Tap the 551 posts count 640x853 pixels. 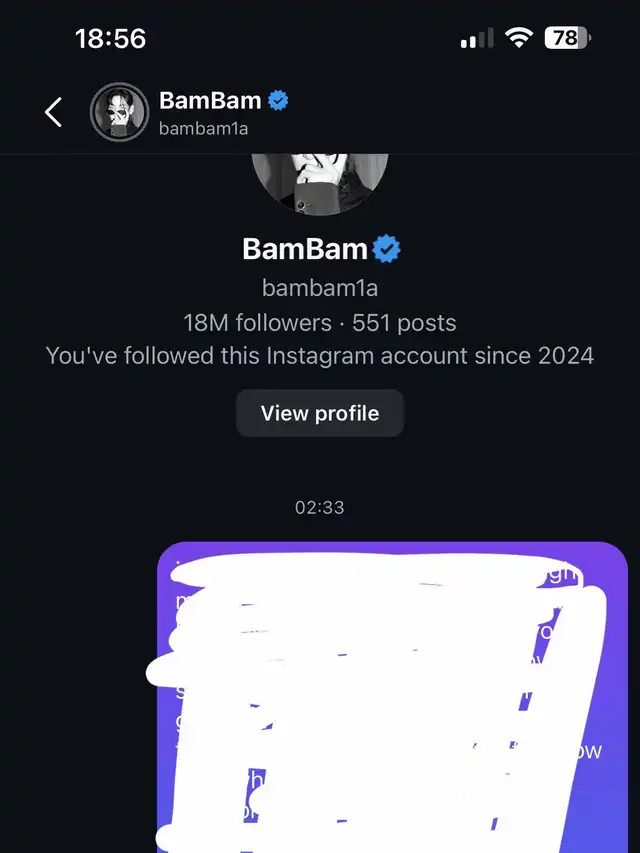[x=404, y=323]
